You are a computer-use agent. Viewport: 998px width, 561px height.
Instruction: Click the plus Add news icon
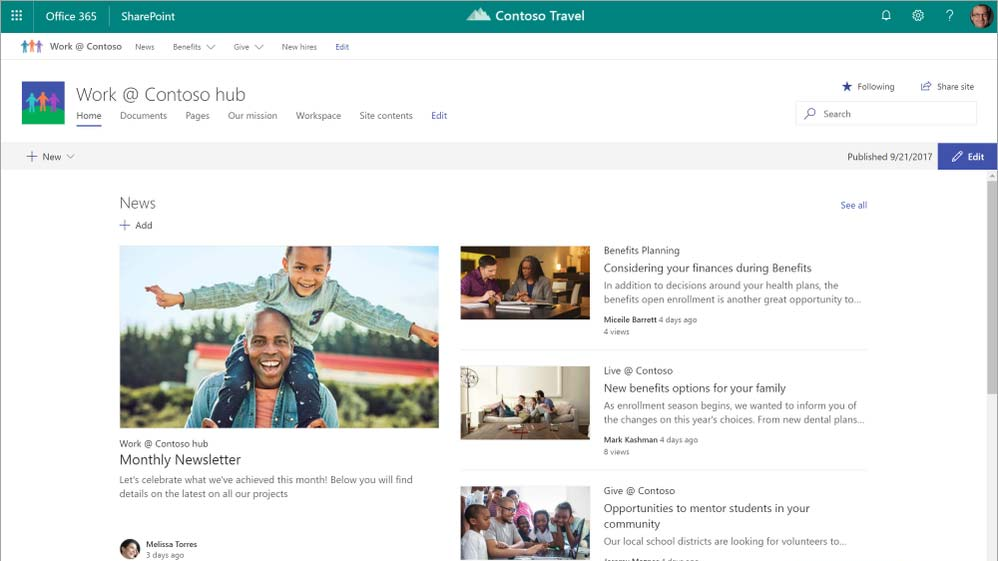[x=125, y=225]
